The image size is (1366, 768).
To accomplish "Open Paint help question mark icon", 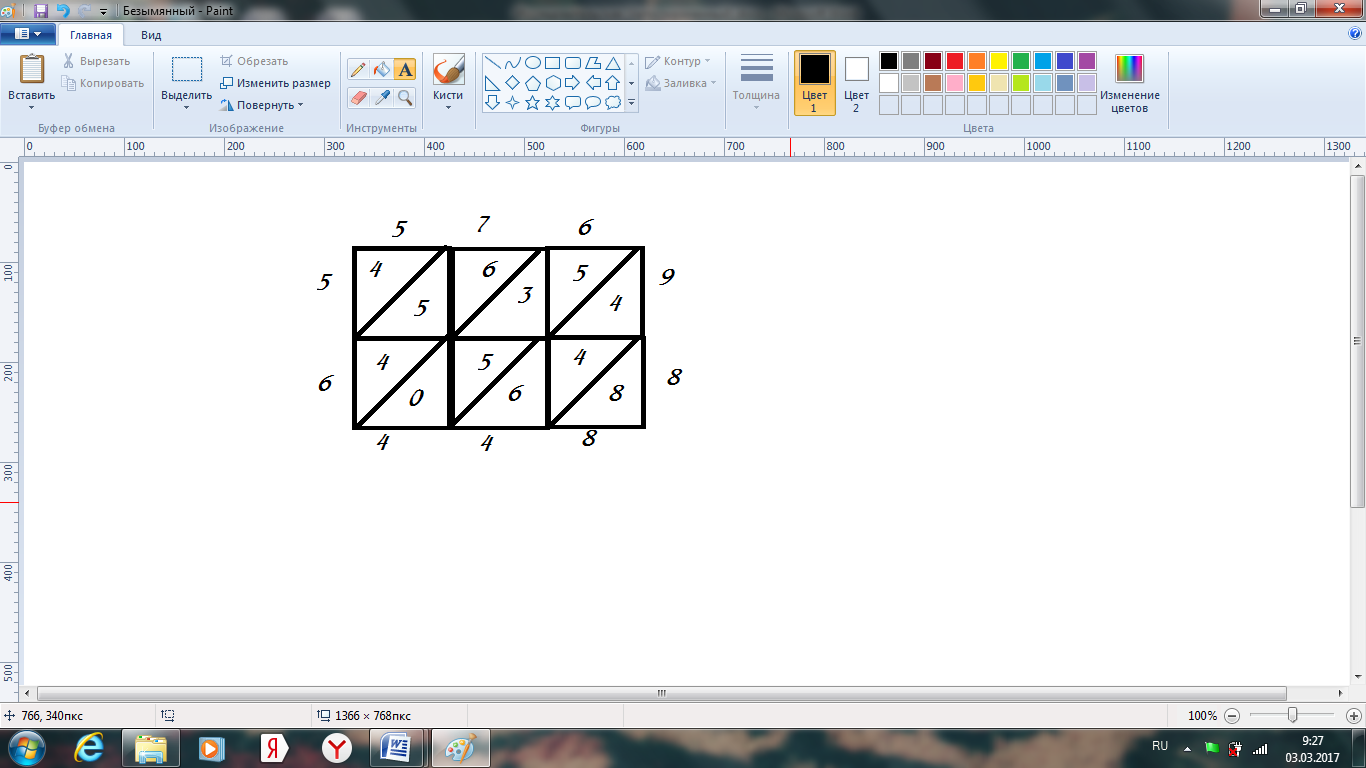I will 1355,33.
